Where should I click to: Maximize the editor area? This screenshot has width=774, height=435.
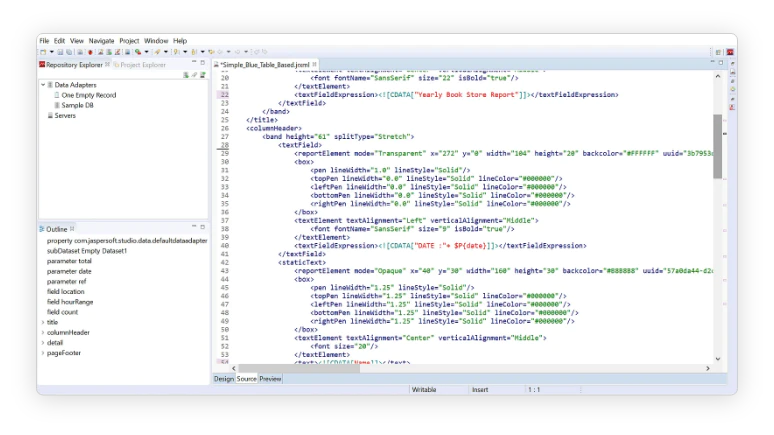click(x=721, y=63)
